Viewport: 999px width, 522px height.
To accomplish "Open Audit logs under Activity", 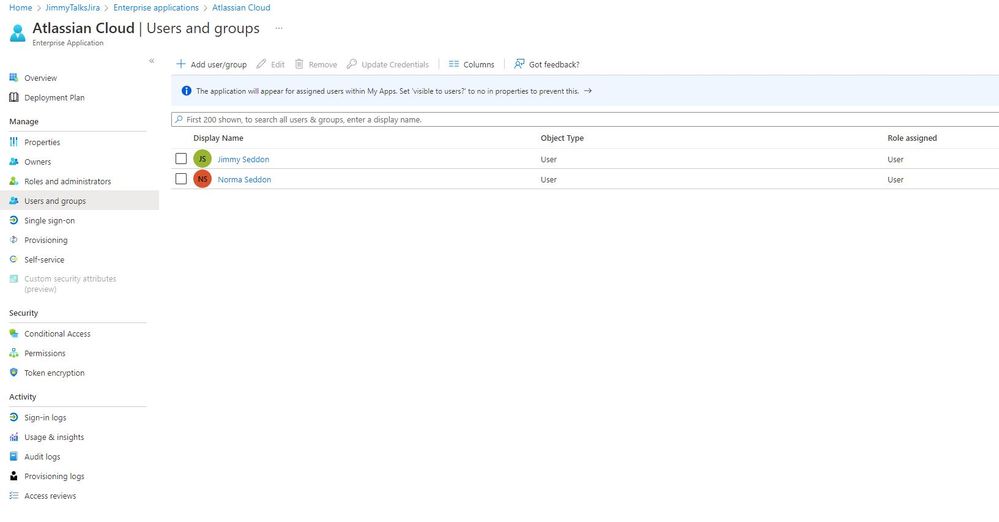I will pos(42,456).
